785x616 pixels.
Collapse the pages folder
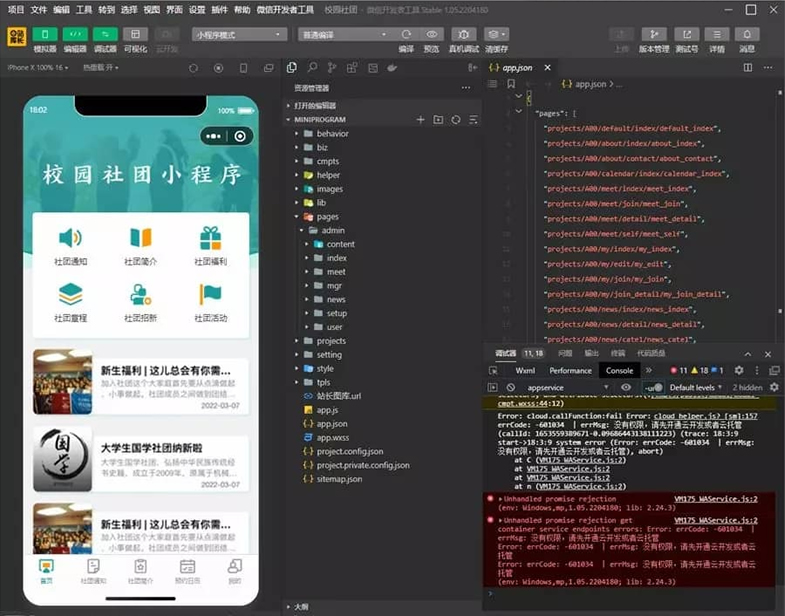[x=383, y=217]
